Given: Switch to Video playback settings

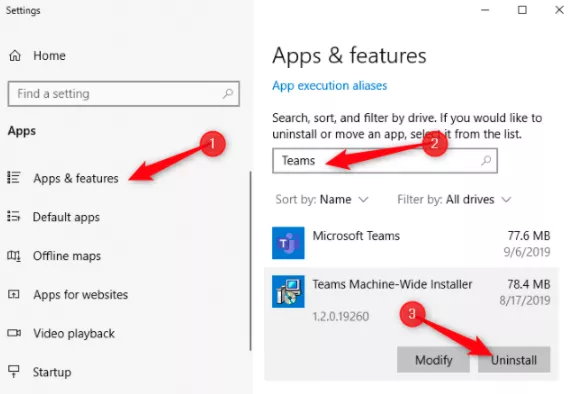Looking at the screenshot, I should [74, 333].
